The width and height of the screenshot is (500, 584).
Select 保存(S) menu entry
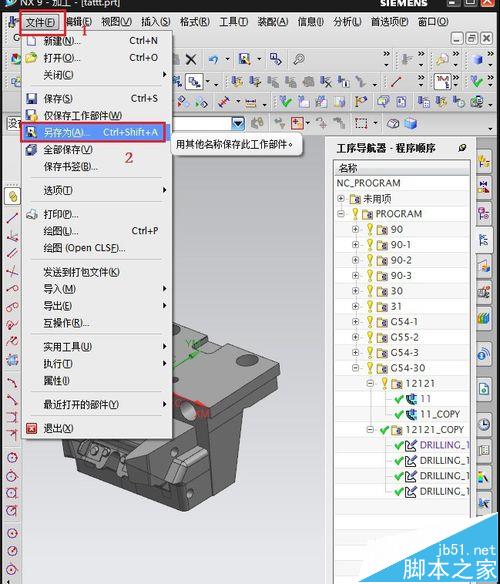97,99
